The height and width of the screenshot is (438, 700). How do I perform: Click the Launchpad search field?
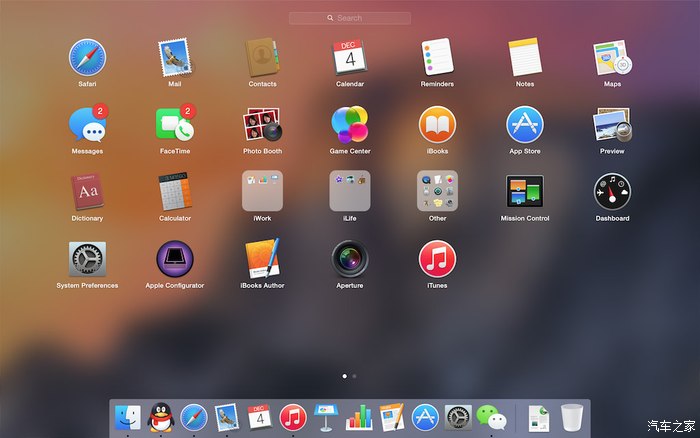click(x=350, y=18)
